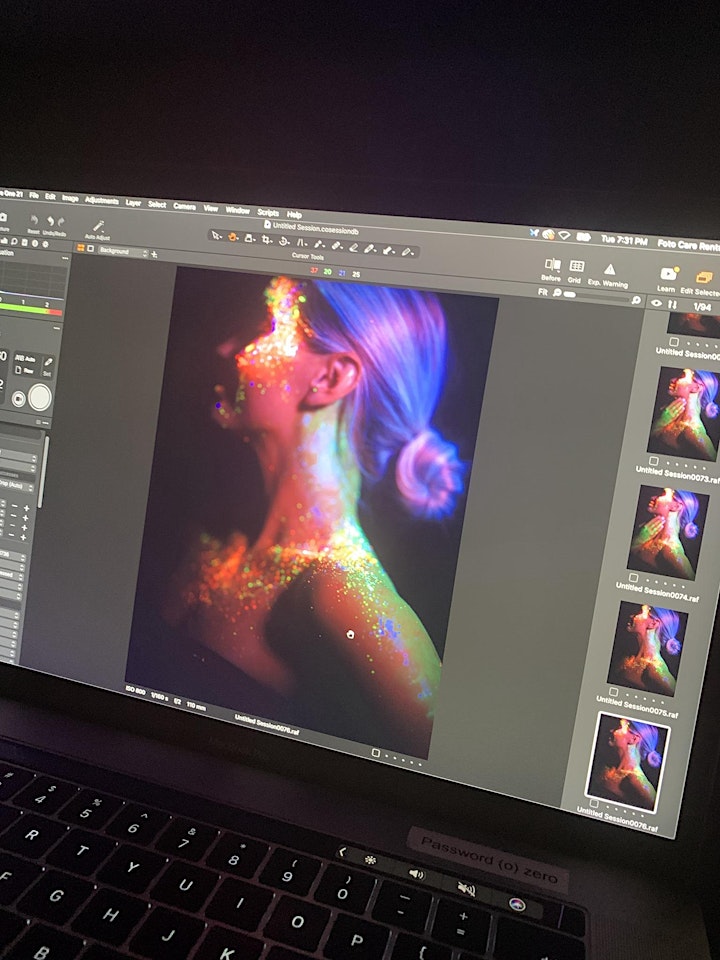Viewport: 720px width, 960px height.
Task: Click the Set white balance picker pencil
Action: pyautogui.click(x=48, y=363)
